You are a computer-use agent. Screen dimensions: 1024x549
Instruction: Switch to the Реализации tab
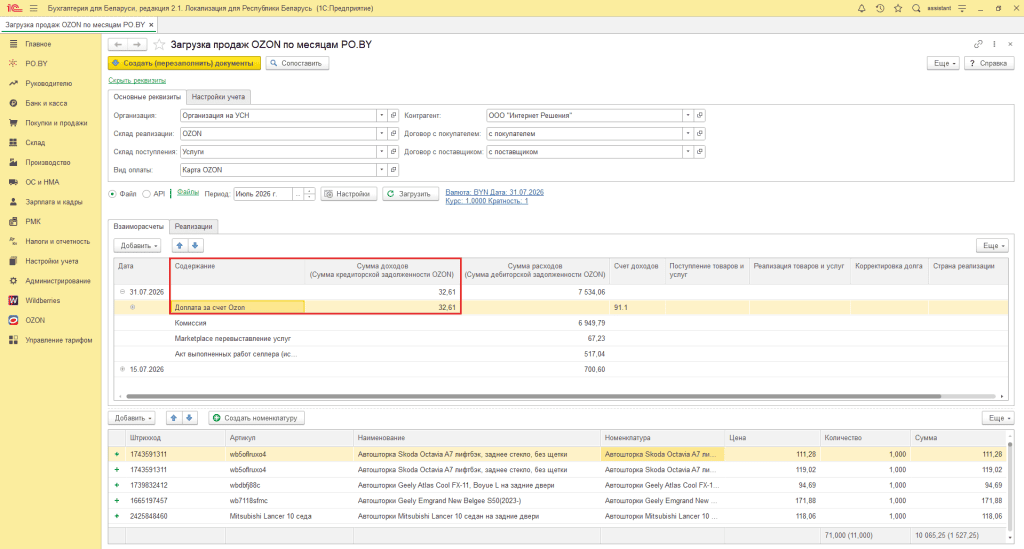[193, 227]
